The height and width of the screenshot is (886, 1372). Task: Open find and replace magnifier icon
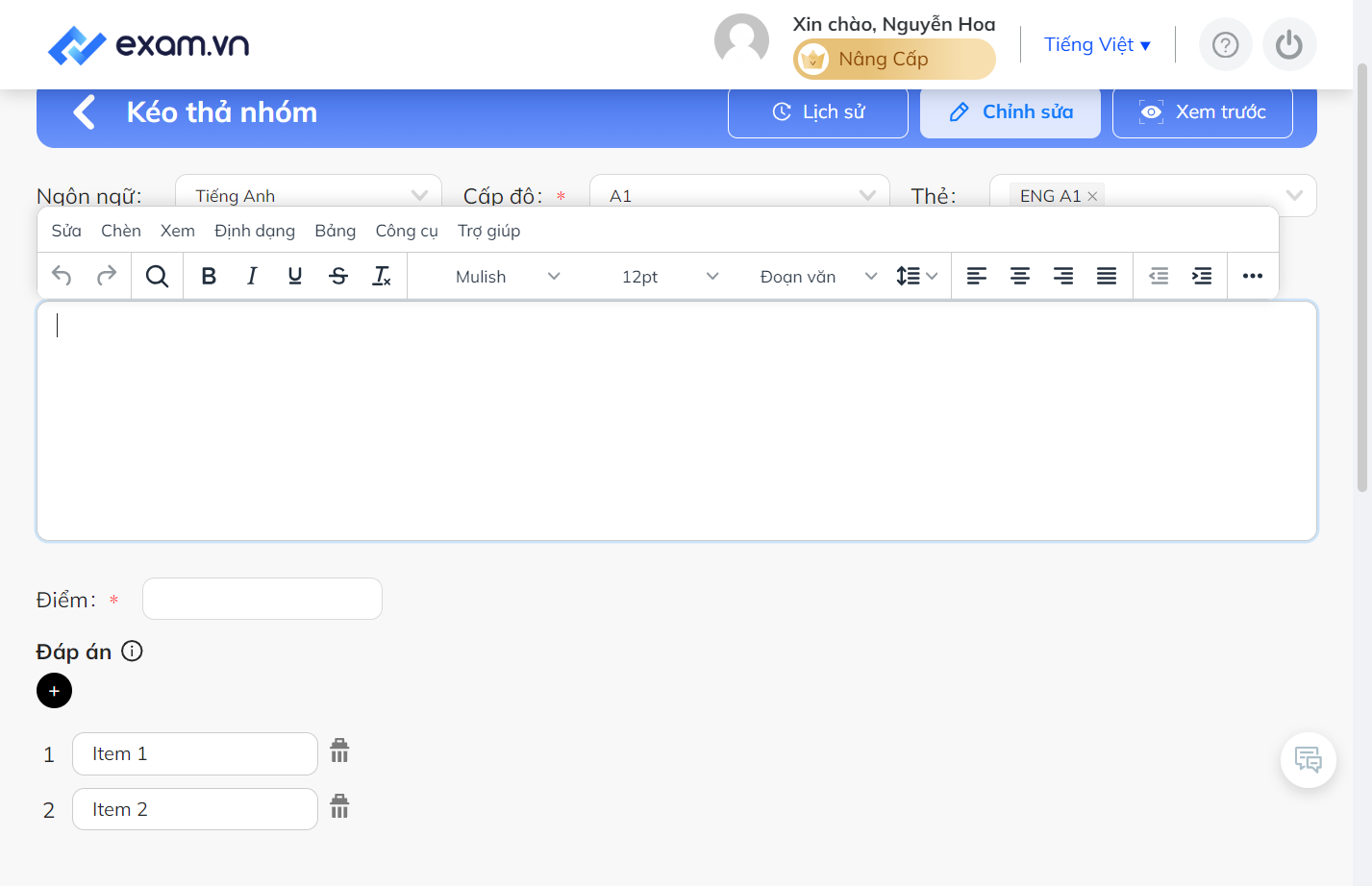(x=157, y=276)
